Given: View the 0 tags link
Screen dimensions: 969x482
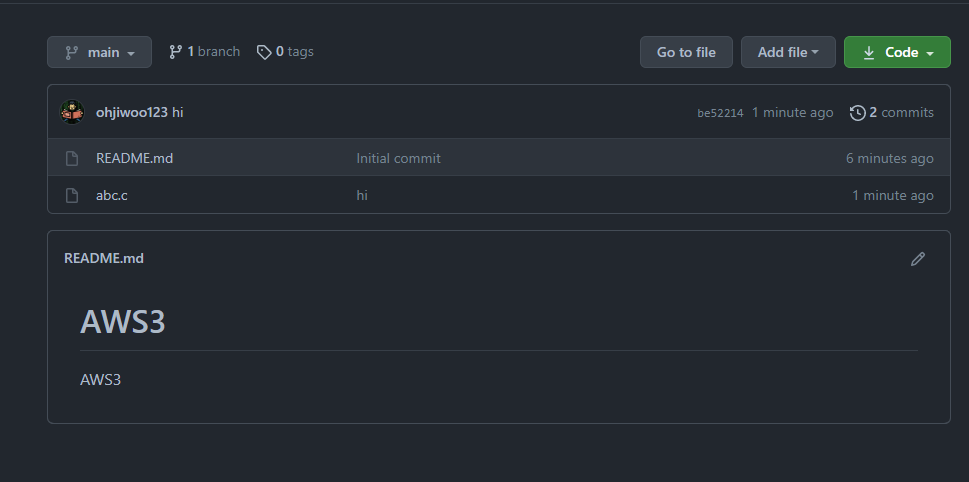Looking at the screenshot, I should (285, 52).
